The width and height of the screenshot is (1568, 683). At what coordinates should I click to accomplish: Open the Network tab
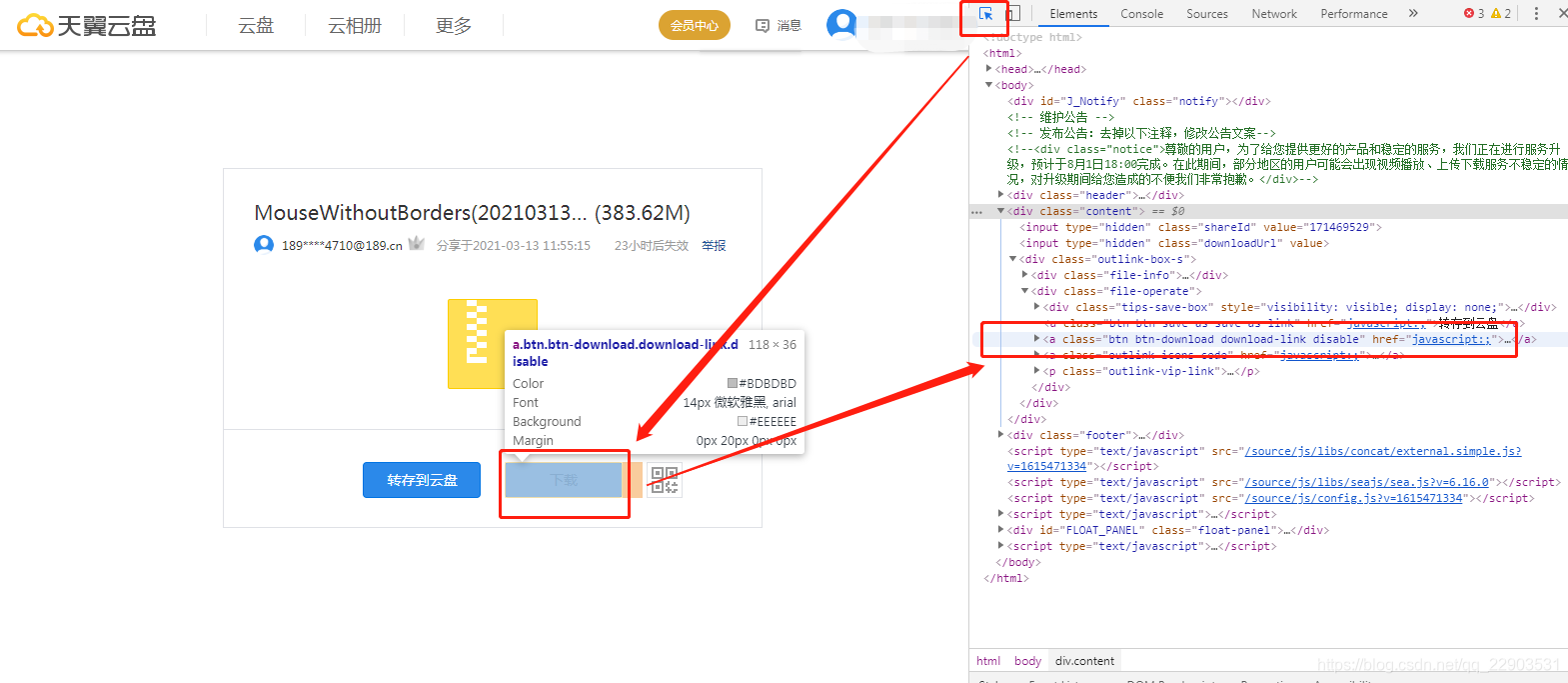pyautogui.click(x=1274, y=14)
